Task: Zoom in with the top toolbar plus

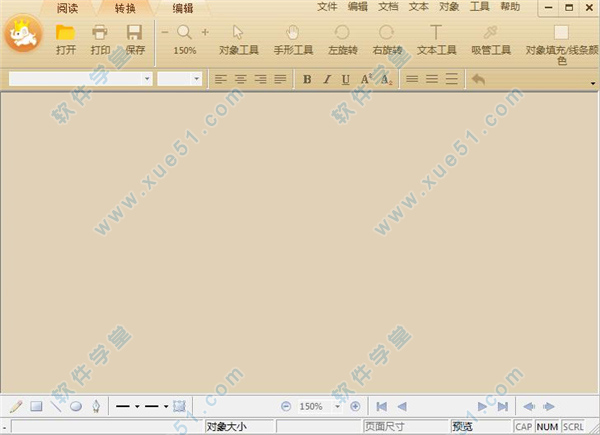Action: click(x=205, y=32)
